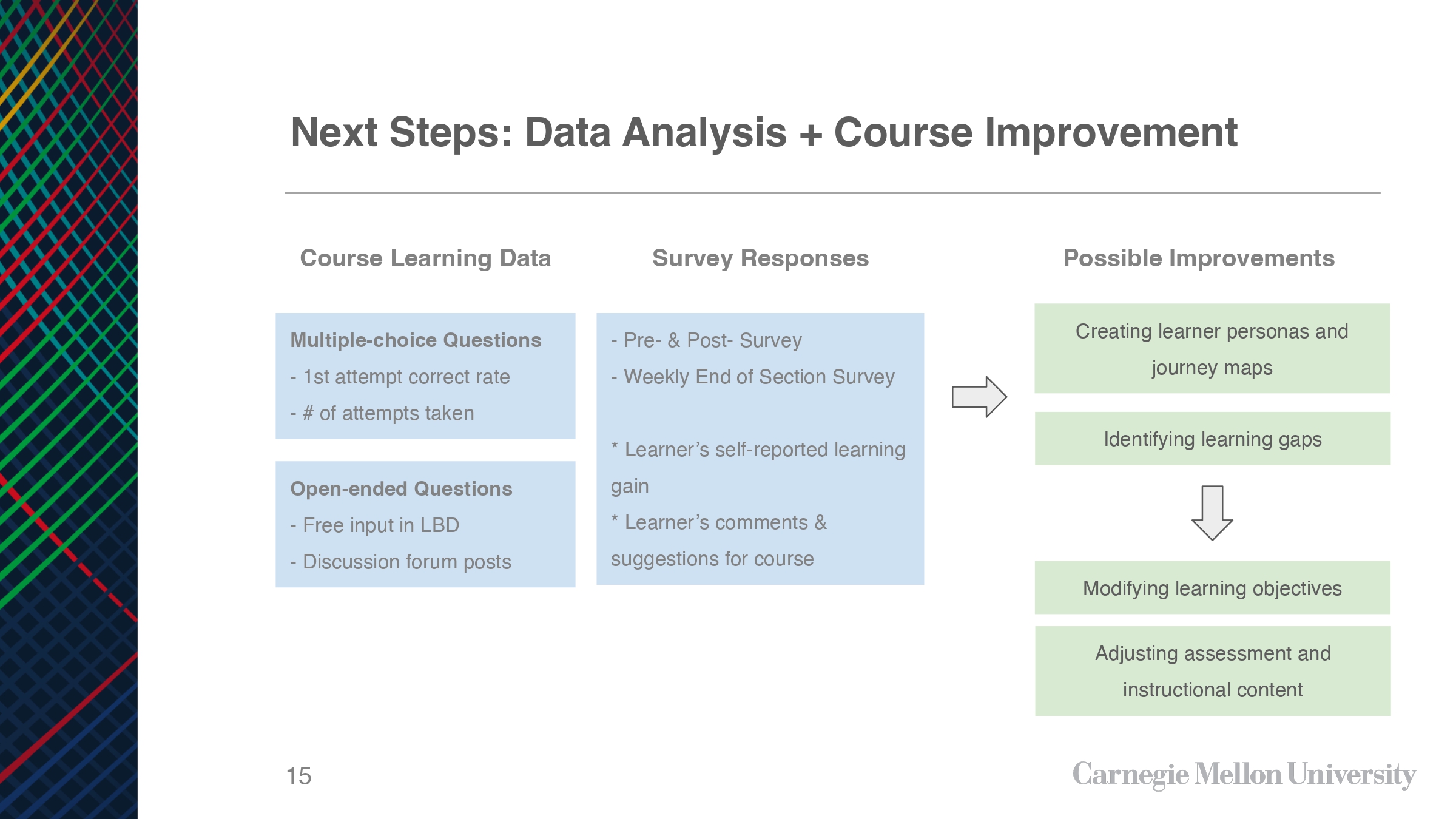Click the plaid decorative sidebar graphic

click(x=69, y=409)
